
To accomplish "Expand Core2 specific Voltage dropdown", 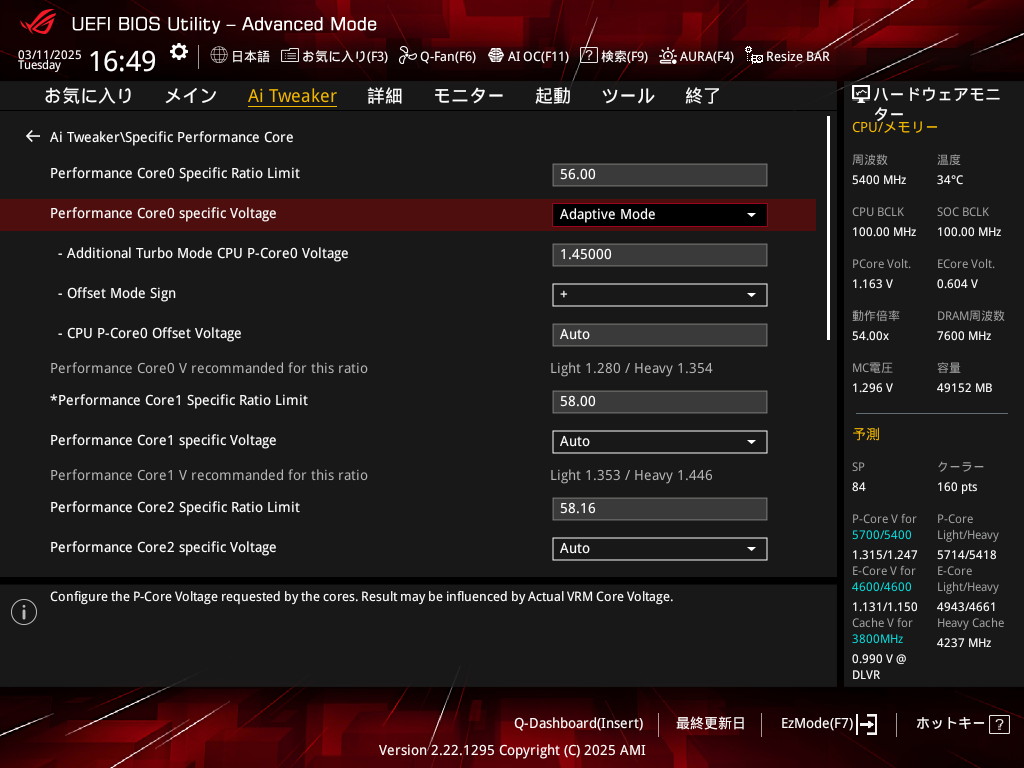I will tap(660, 549).
